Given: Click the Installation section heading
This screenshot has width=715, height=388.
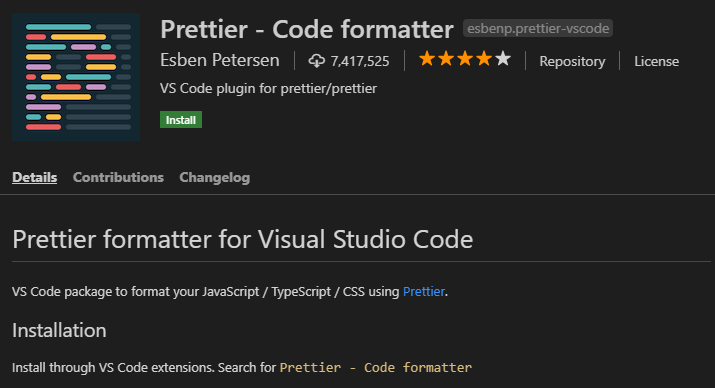Looking at the screenshot, I should pyautogui.click(x=59, y=330).
